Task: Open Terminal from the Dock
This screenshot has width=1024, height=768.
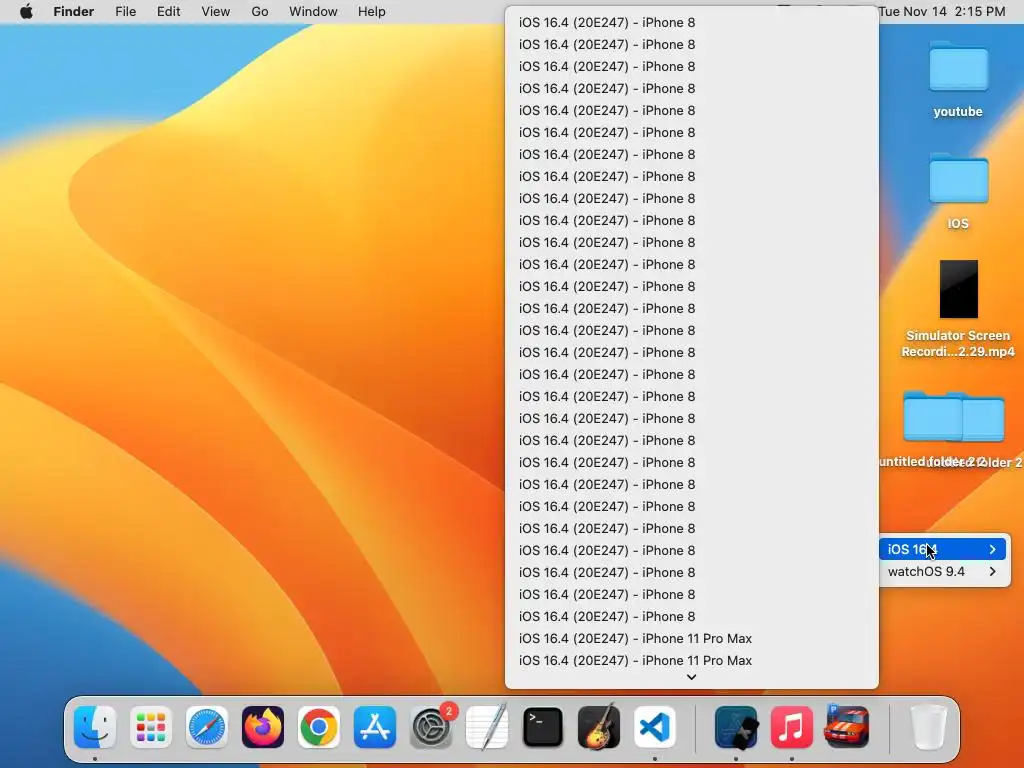Action: pyautogui.click(x=543, y=727)
